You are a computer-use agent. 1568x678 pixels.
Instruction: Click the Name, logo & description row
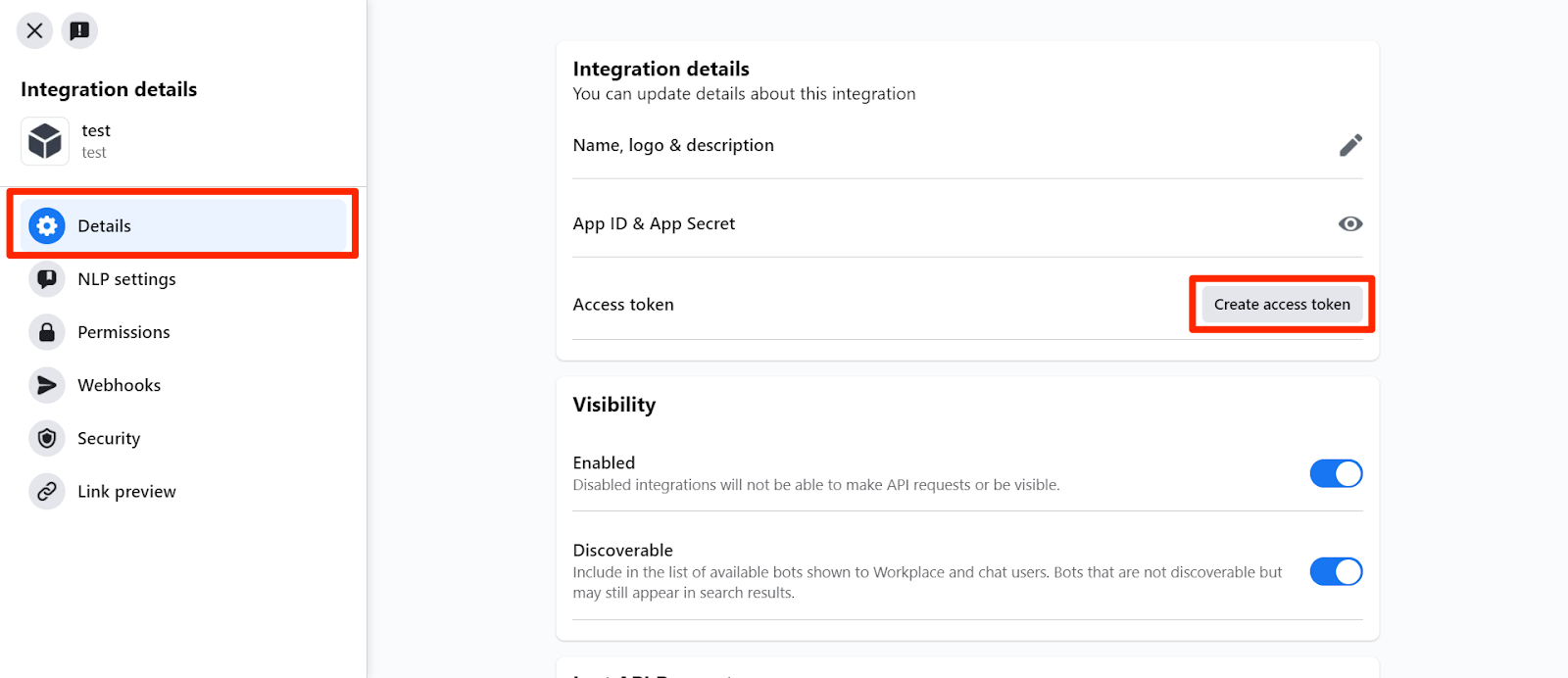[673, 145]
